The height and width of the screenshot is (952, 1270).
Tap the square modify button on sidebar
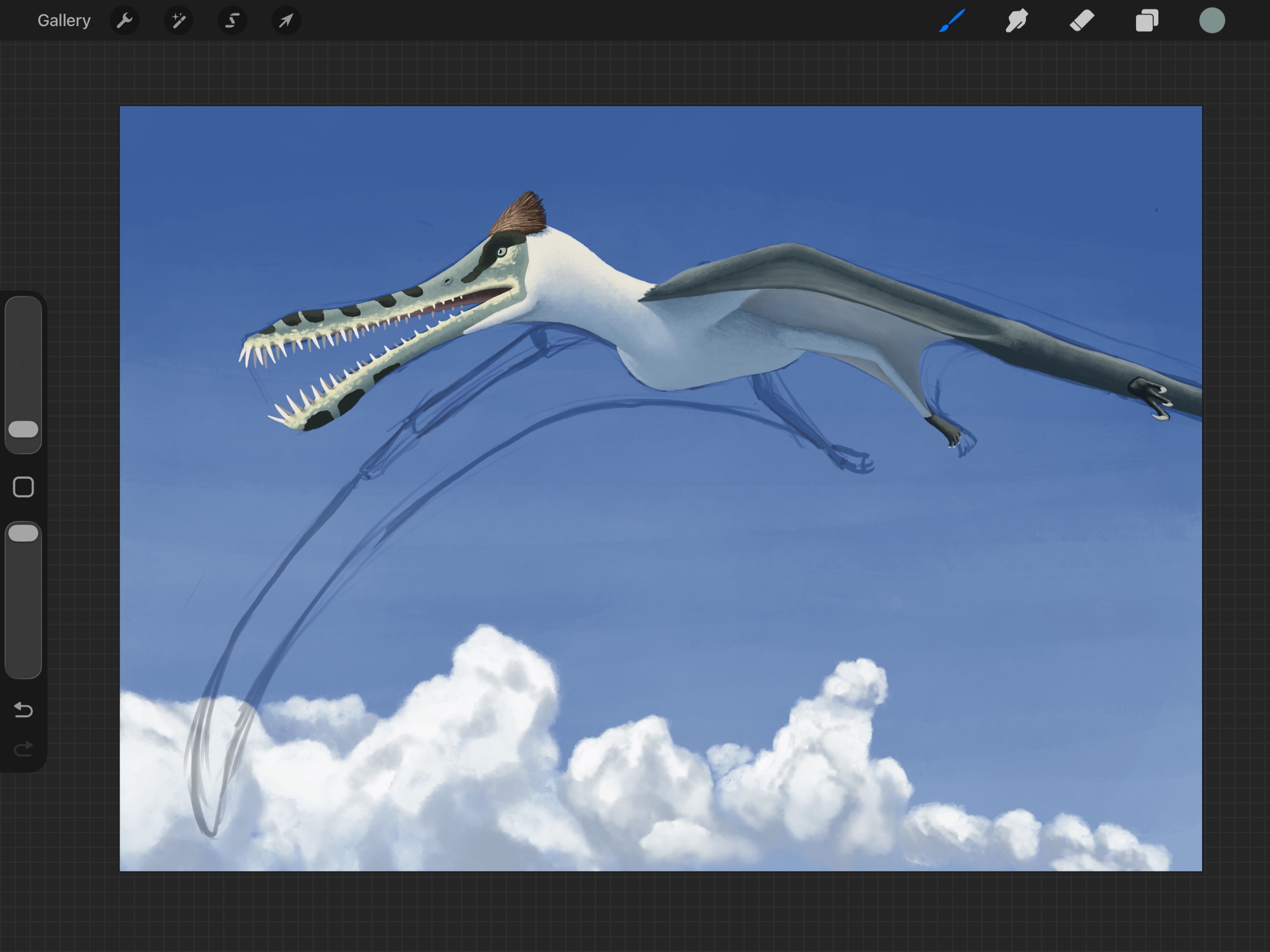pyautogui.click(x=23, y=487)
